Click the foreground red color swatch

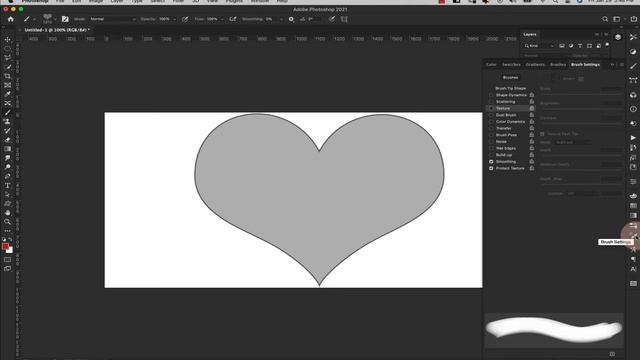pos(5,247)
